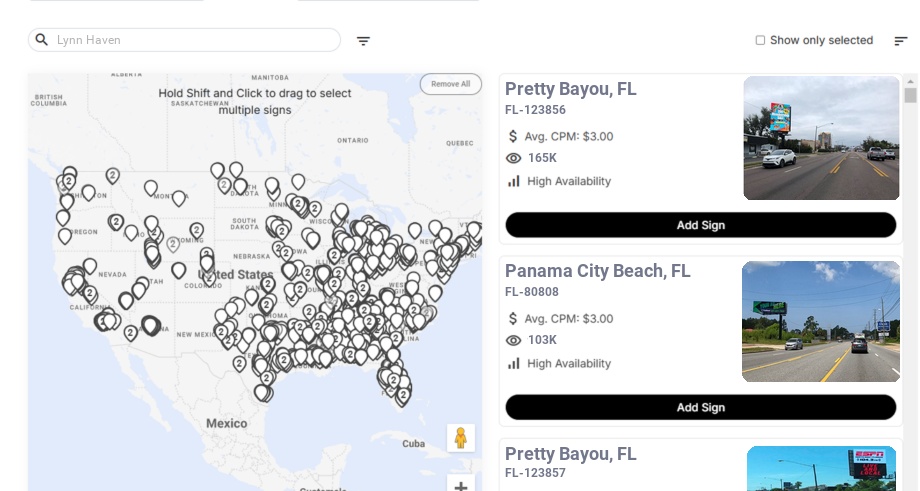Add the Panama City Beach FL-80808 sign
The image size is (920, 491).
pos(700,407)
